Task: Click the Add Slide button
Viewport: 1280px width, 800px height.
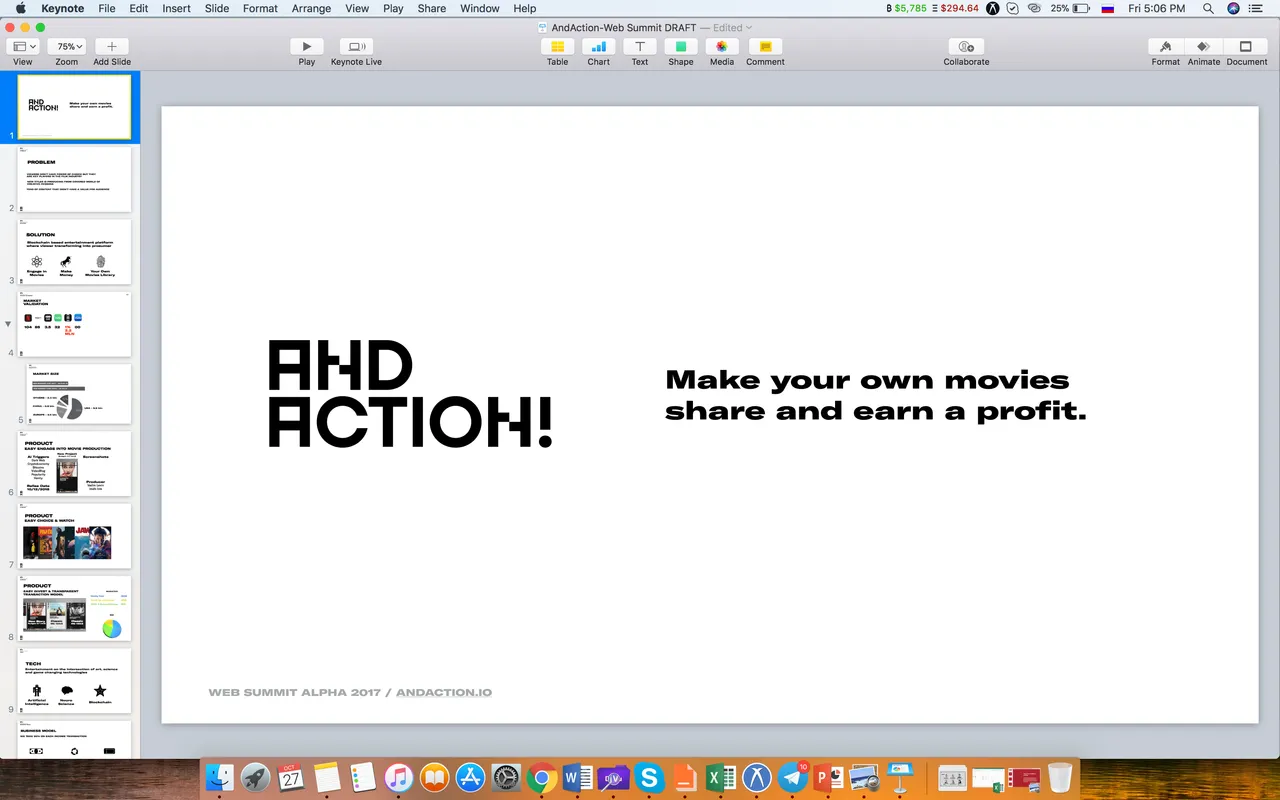Action: pyautogui.click(x=111, y=46)
